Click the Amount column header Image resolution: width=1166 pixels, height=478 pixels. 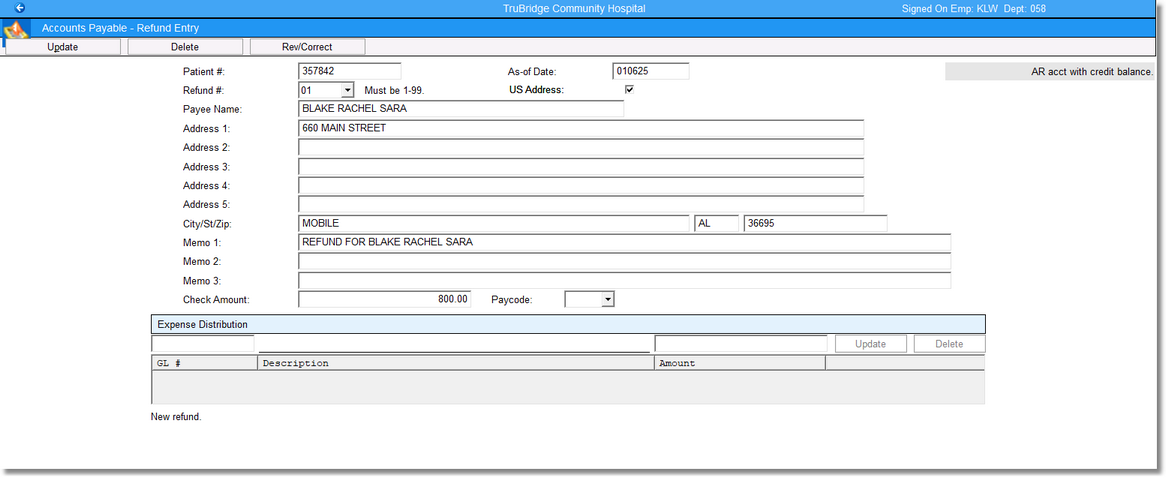pos(740,364)
